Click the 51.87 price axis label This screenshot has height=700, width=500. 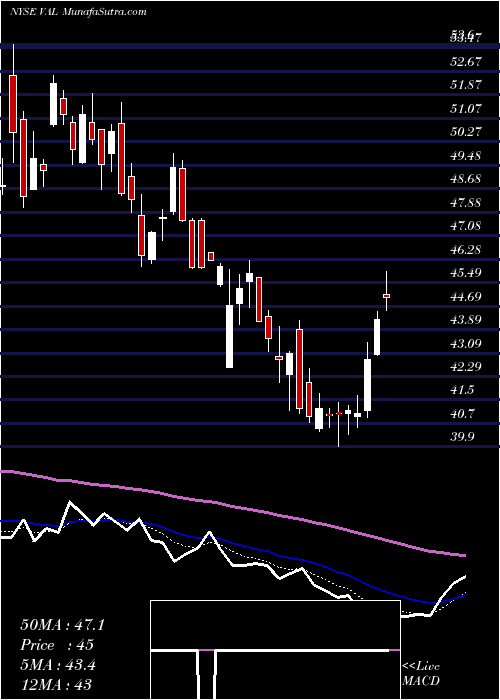(x=467, y=85)
